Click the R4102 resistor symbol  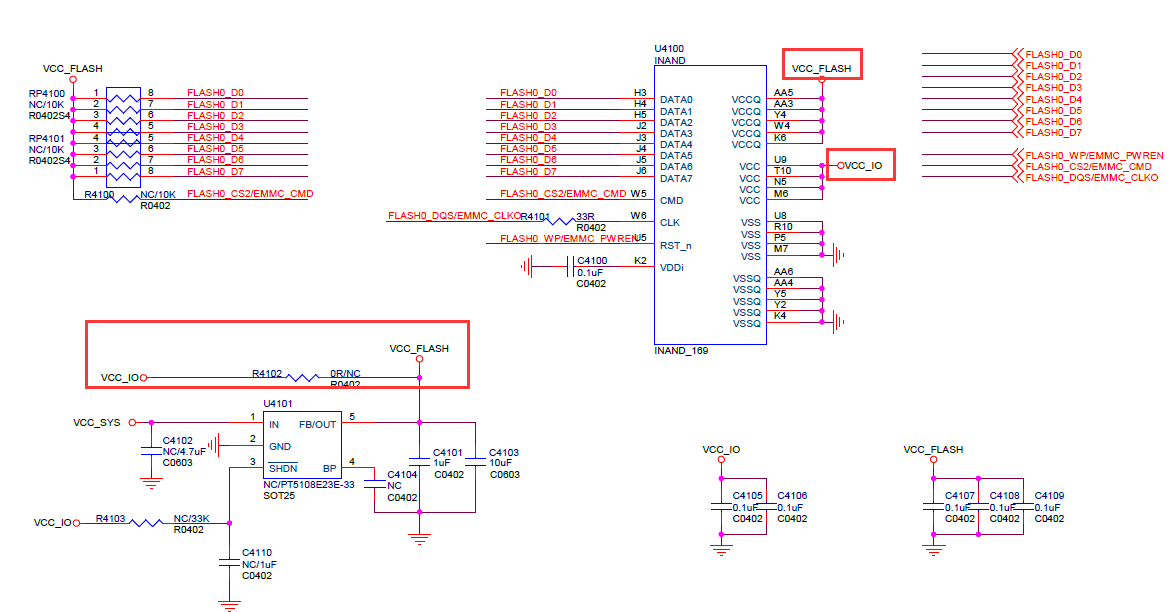click(303, 378)
